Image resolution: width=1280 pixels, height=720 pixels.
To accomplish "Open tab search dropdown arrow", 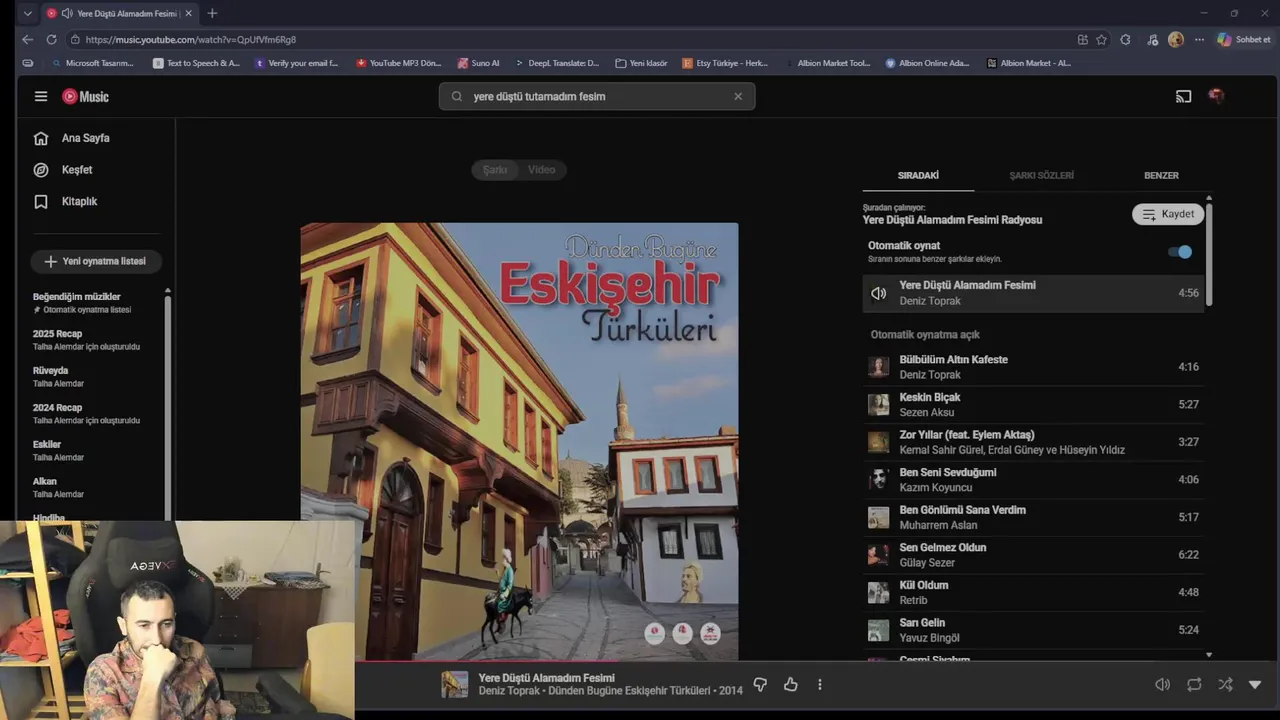I will pyautogui.click(x=27, y=13).
